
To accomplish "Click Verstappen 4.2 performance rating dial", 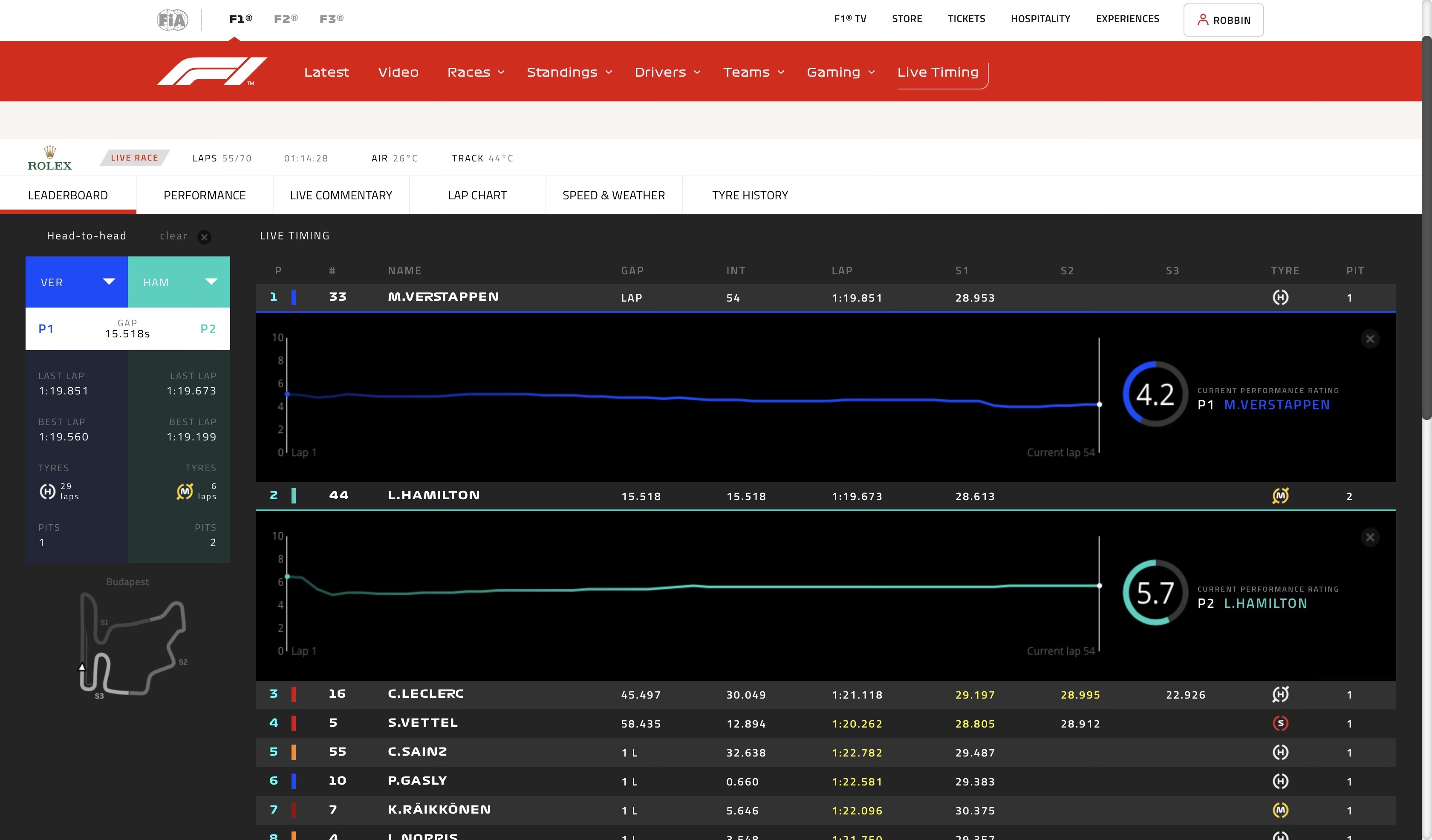I will pyautogui.click(x=1155, y=394).
